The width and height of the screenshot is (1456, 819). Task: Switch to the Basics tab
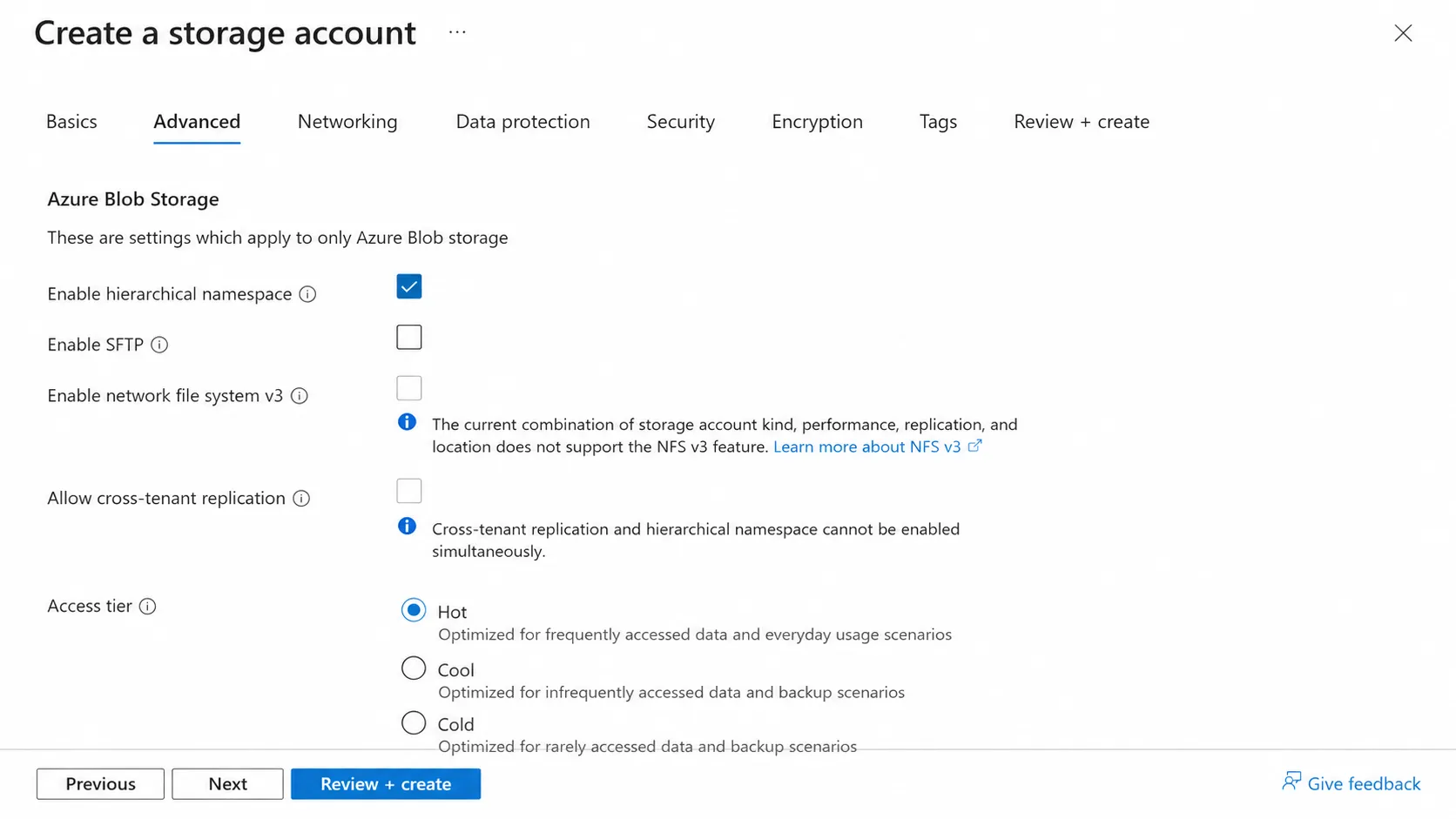click(71, 122)
